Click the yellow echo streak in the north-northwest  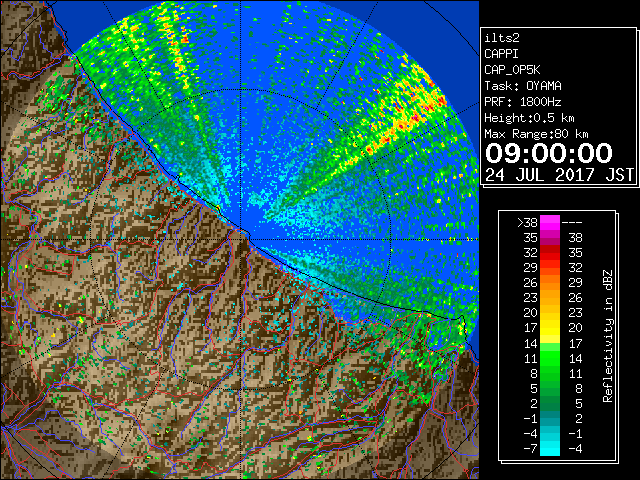coord(176,45)
